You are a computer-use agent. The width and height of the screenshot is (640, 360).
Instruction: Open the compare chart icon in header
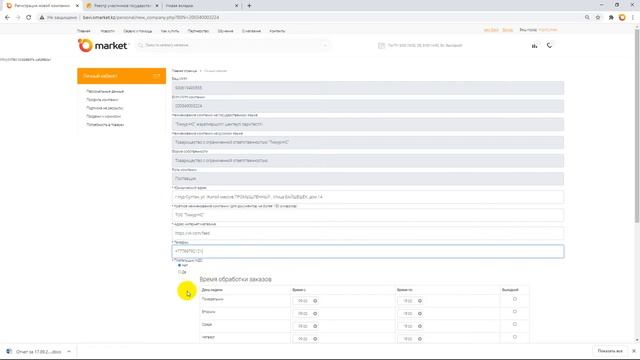534,46
